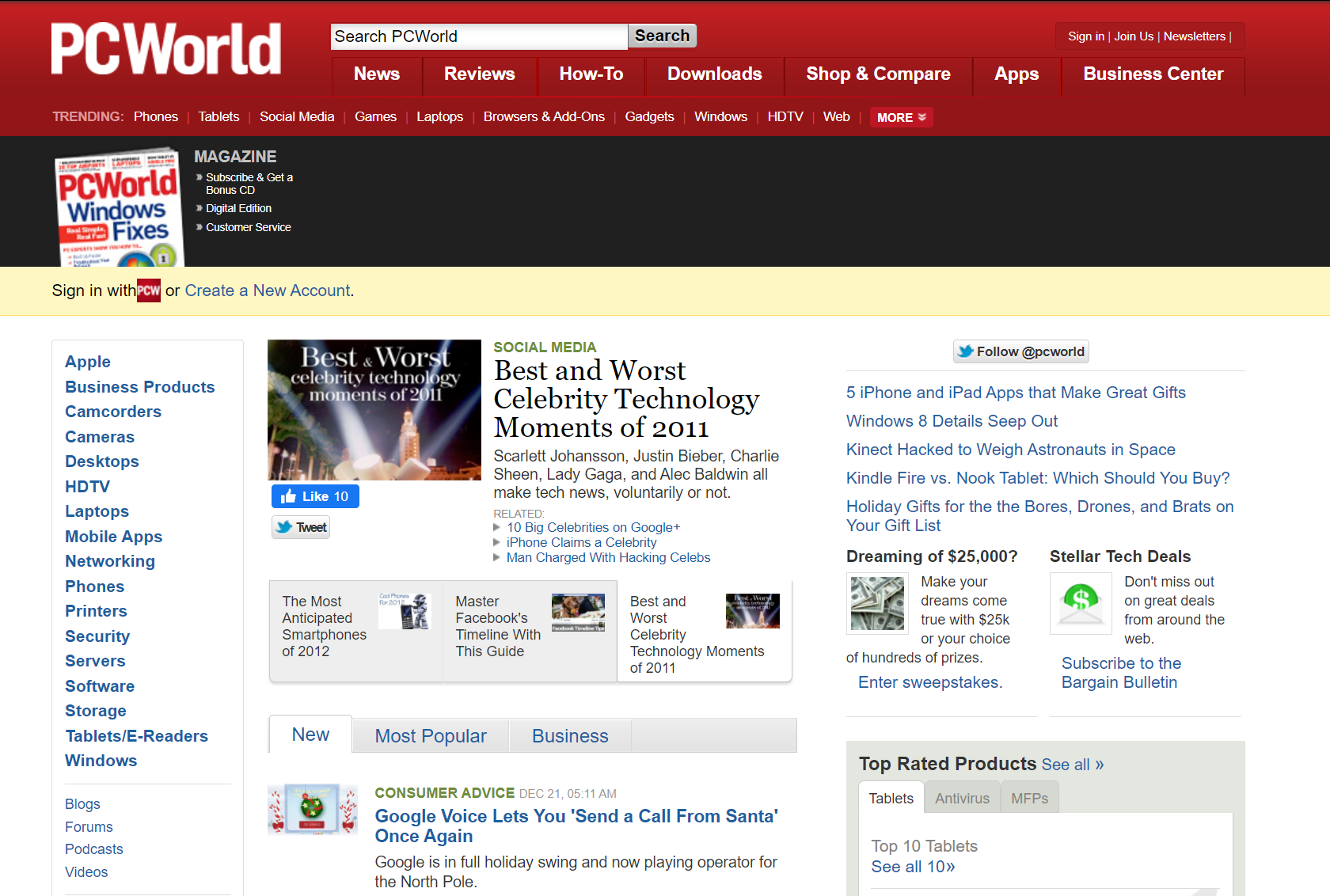
Task: Click trending Browsers & Add-Ons link
Action: tap(544, 116)
